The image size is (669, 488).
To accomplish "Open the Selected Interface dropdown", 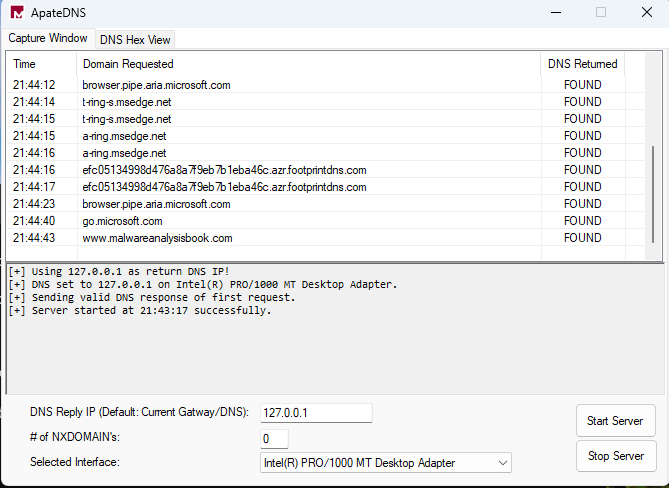I will (x=386, y=463).
